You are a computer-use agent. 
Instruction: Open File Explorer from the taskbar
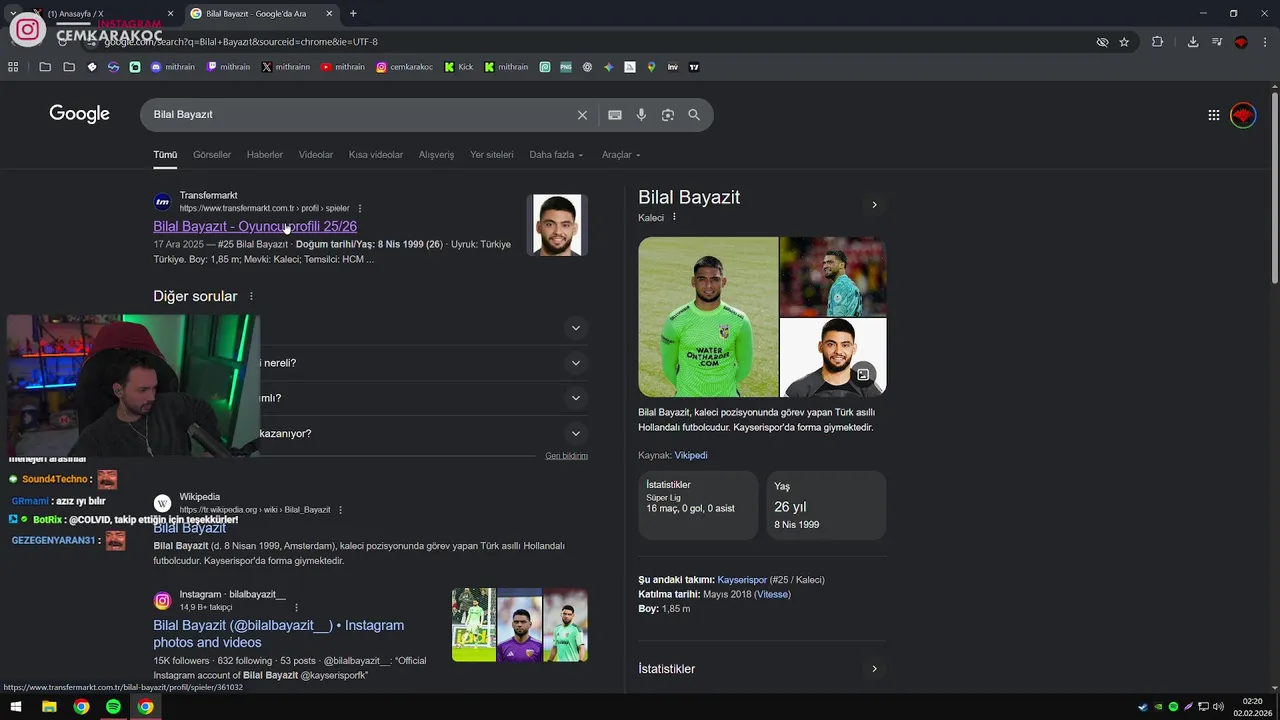49,707
